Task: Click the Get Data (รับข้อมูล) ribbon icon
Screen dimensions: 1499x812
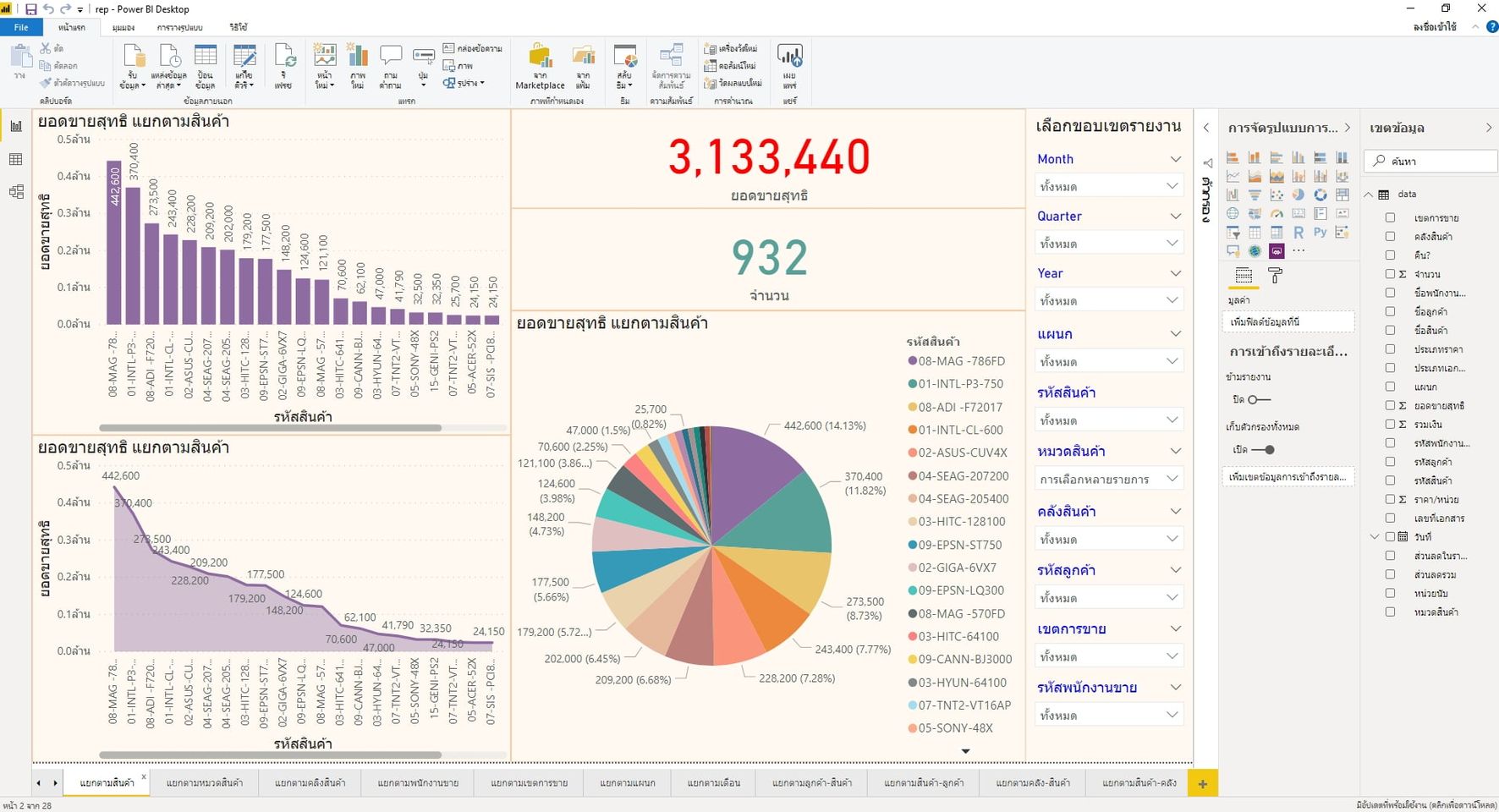Action: (133, 67)
